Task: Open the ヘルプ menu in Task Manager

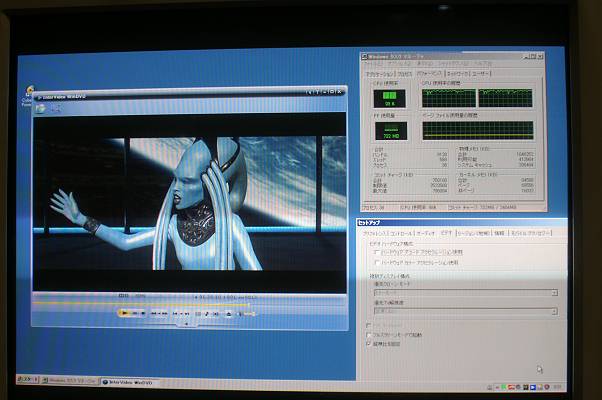Action: (x=482, y=64)
